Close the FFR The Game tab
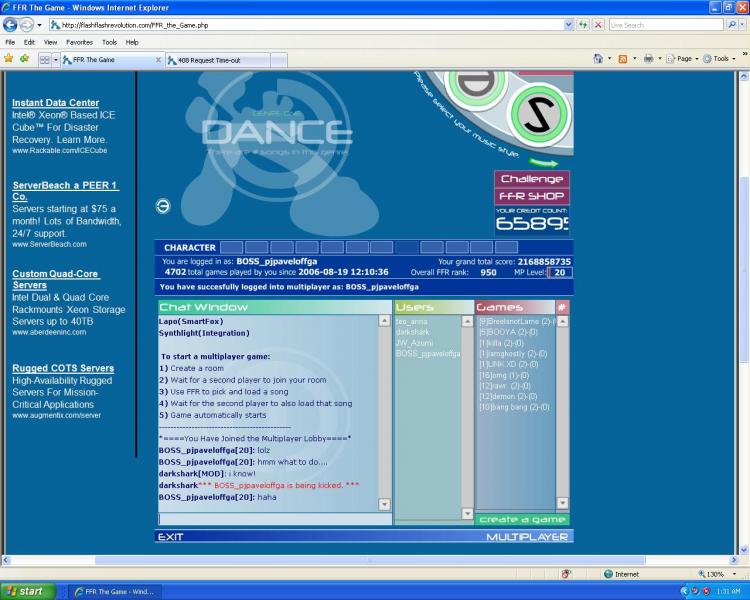 point(158,60)
